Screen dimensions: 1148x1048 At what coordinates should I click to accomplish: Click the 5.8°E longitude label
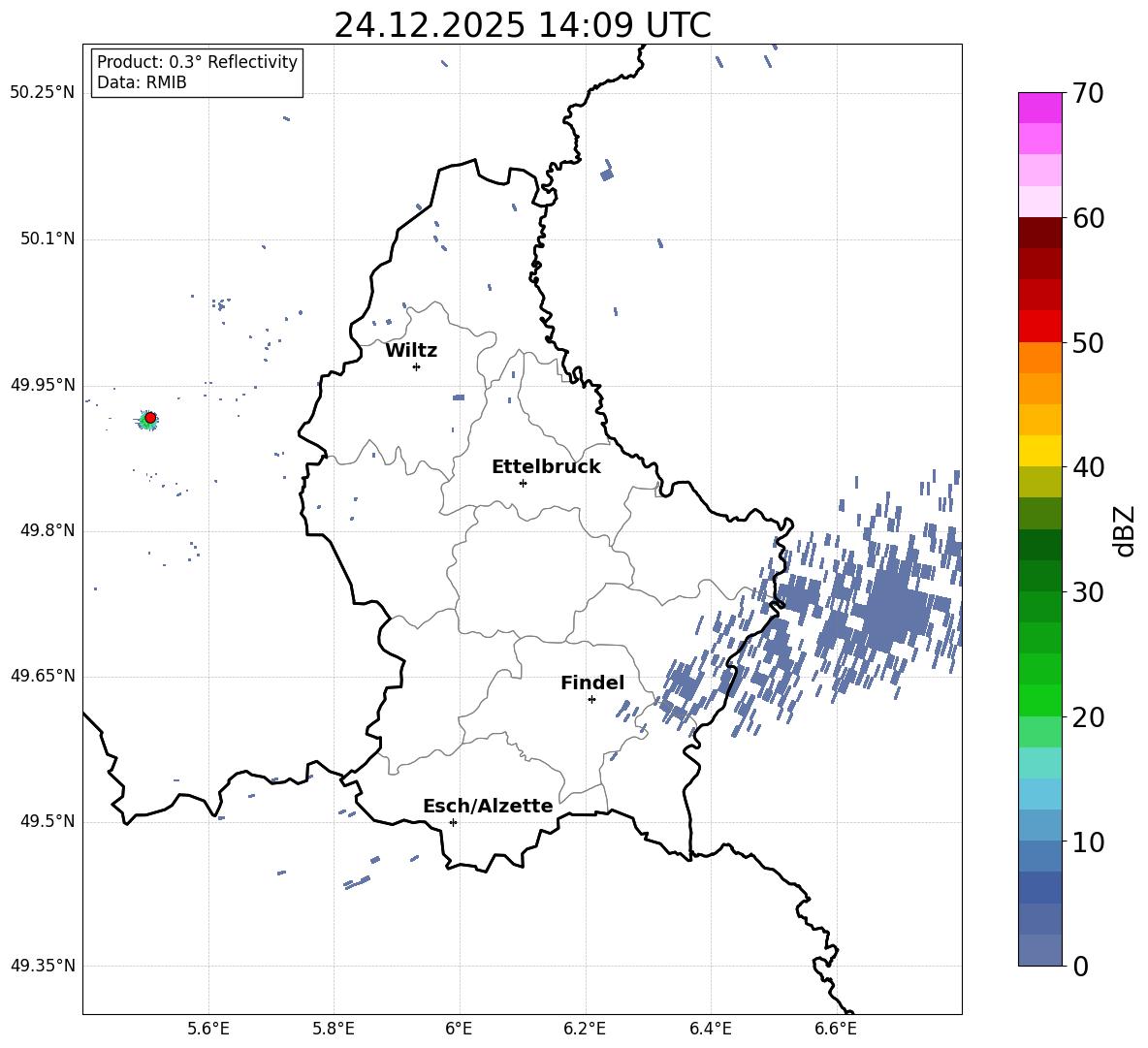(334, 1029)
